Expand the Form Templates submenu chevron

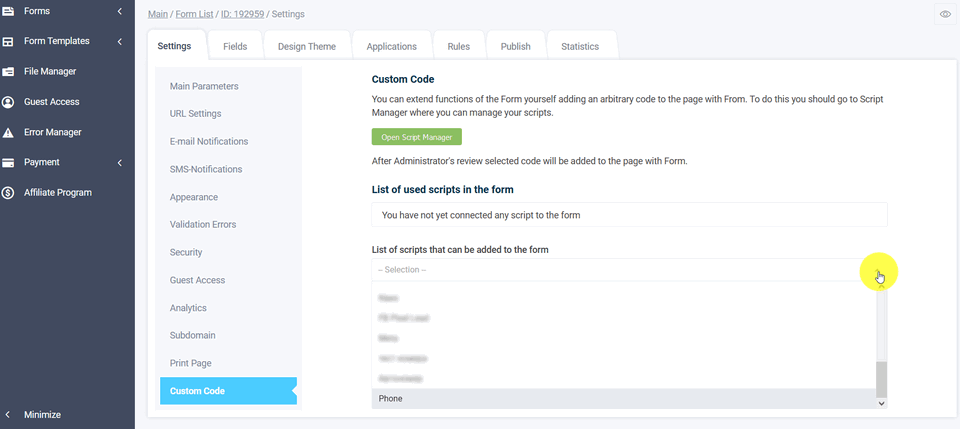point(120,42)
